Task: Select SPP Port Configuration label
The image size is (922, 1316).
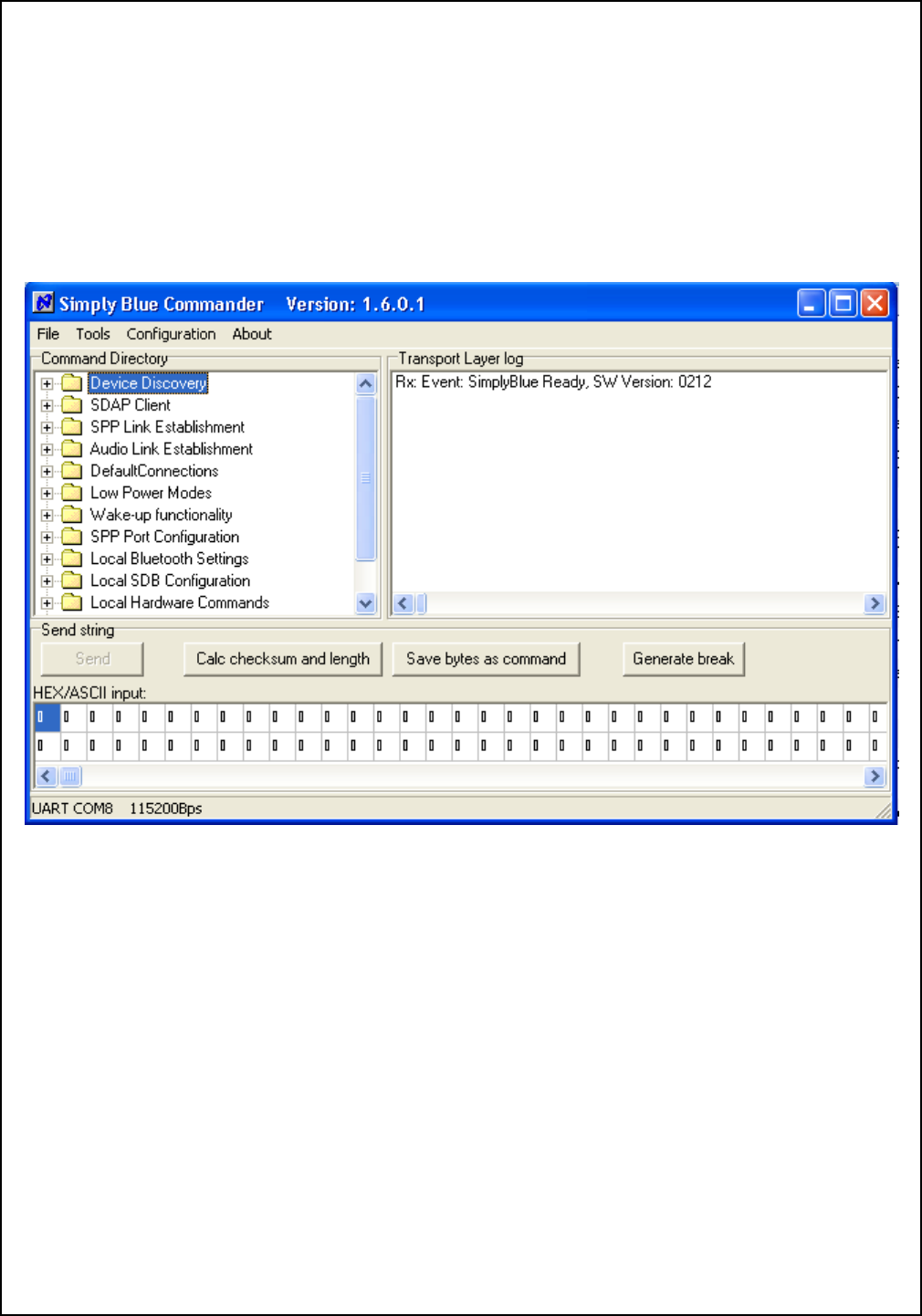Action: tap(164, 537)
